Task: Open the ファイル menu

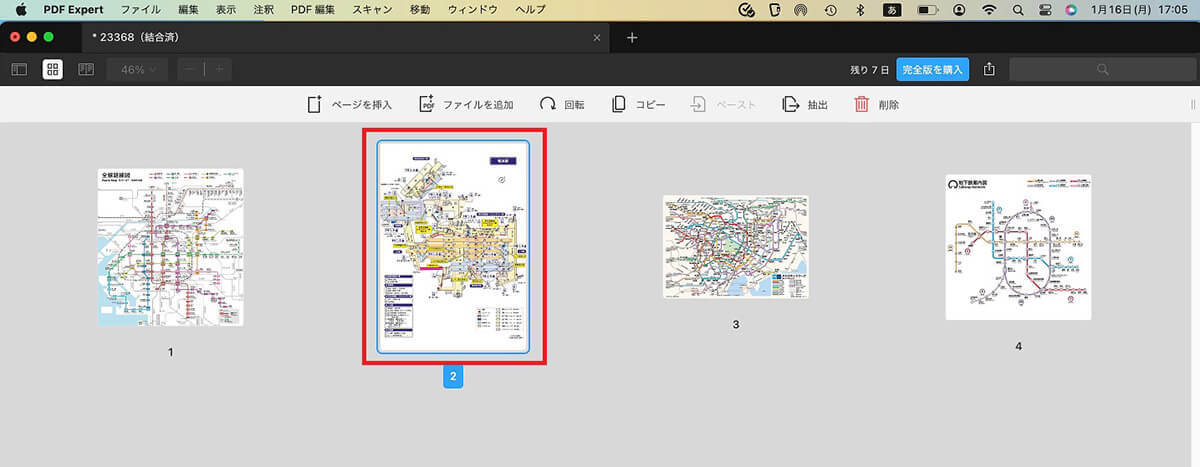Action: [140, 10]
